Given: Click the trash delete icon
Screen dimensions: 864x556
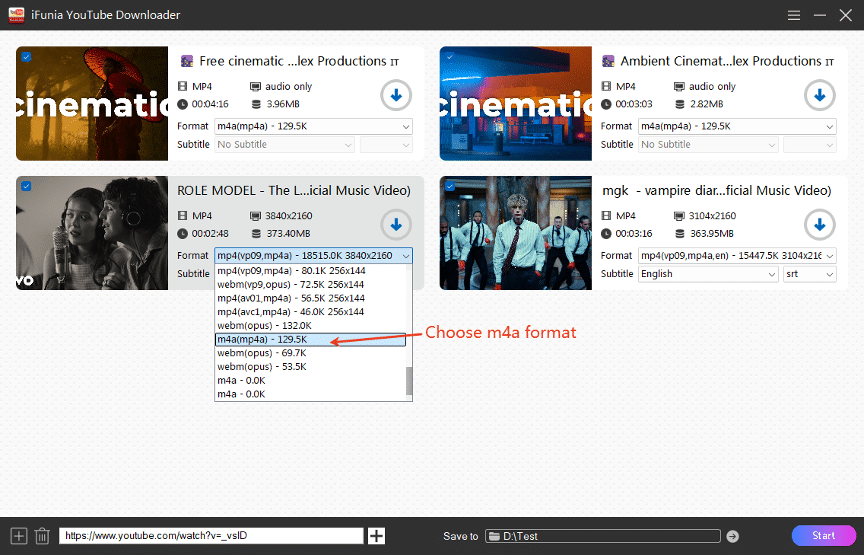Looking at the screenshot, I should click(42, 536).
